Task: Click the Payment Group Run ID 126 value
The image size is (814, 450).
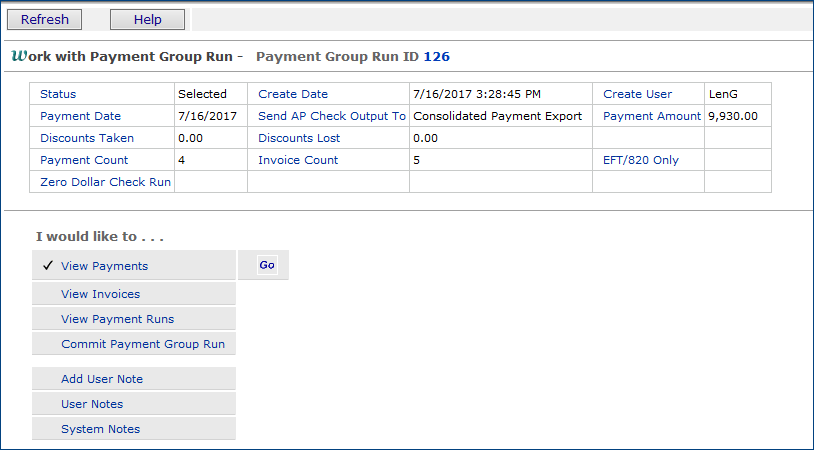Action: [x=436, y=57]
